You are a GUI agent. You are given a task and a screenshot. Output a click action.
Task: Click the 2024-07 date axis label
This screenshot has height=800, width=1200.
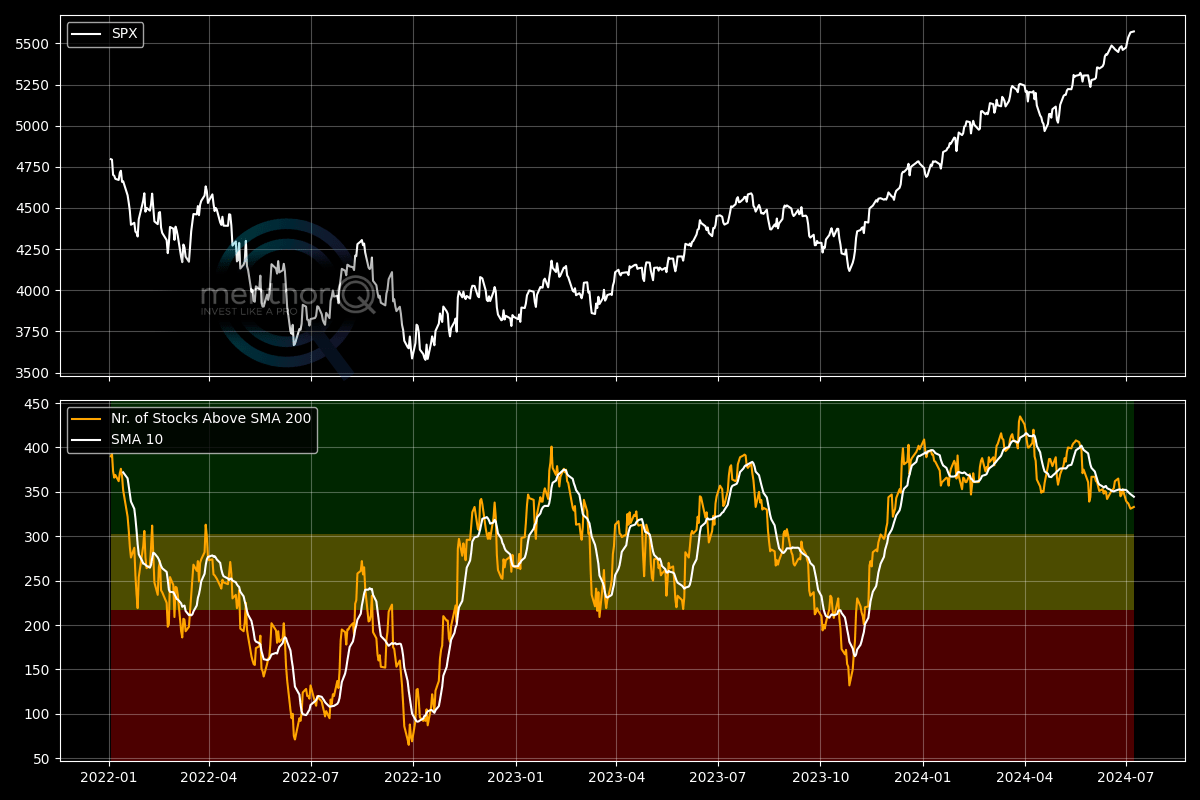[1127, 775]
